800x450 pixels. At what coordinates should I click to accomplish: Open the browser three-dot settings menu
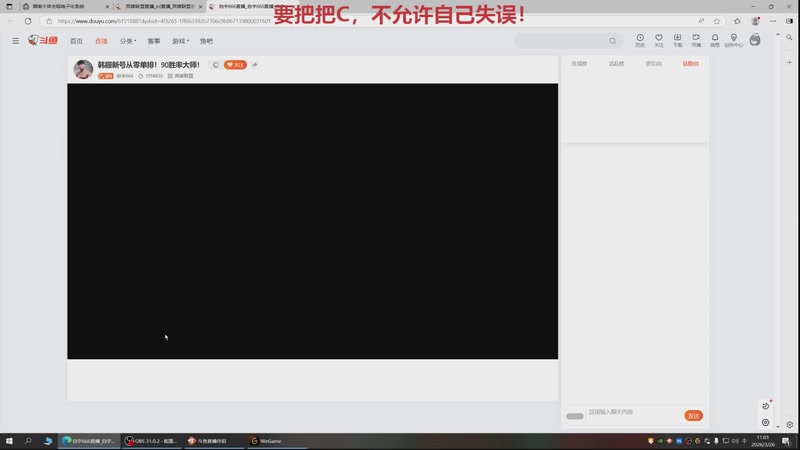pos(773,21)
